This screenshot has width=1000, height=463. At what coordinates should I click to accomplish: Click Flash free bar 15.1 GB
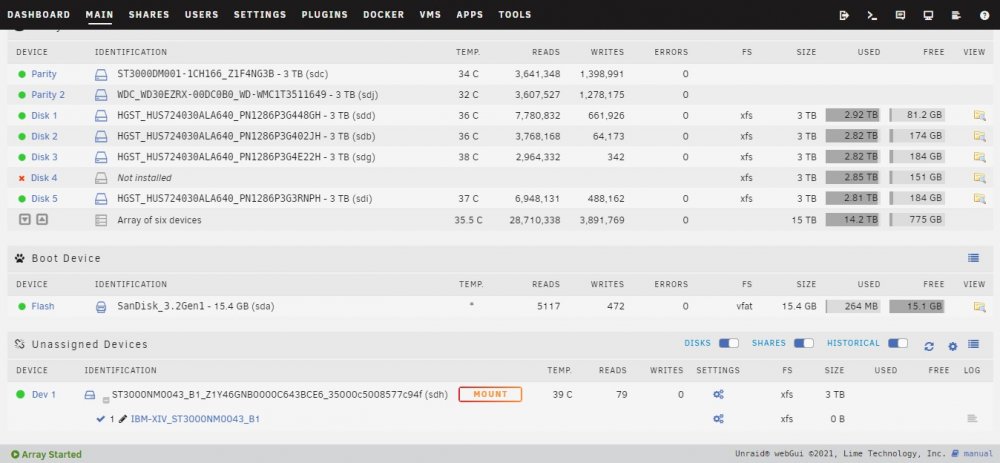pos(916,306)
